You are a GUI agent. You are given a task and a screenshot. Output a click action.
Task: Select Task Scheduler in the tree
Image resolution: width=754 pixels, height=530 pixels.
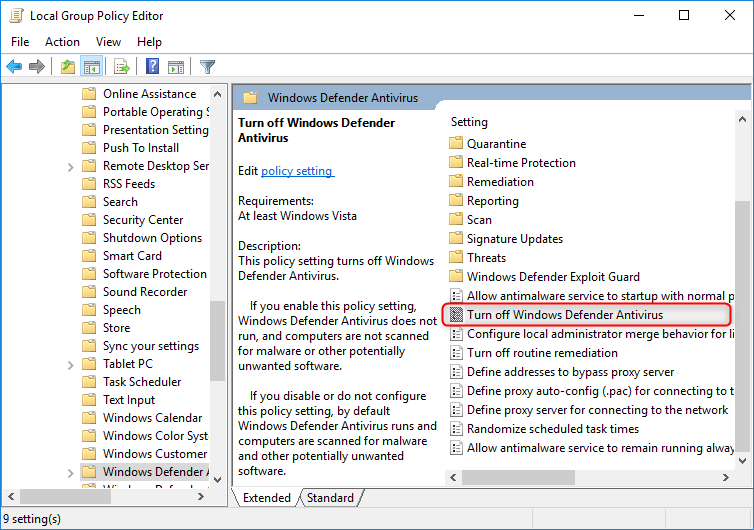click(x=141, y=382)
